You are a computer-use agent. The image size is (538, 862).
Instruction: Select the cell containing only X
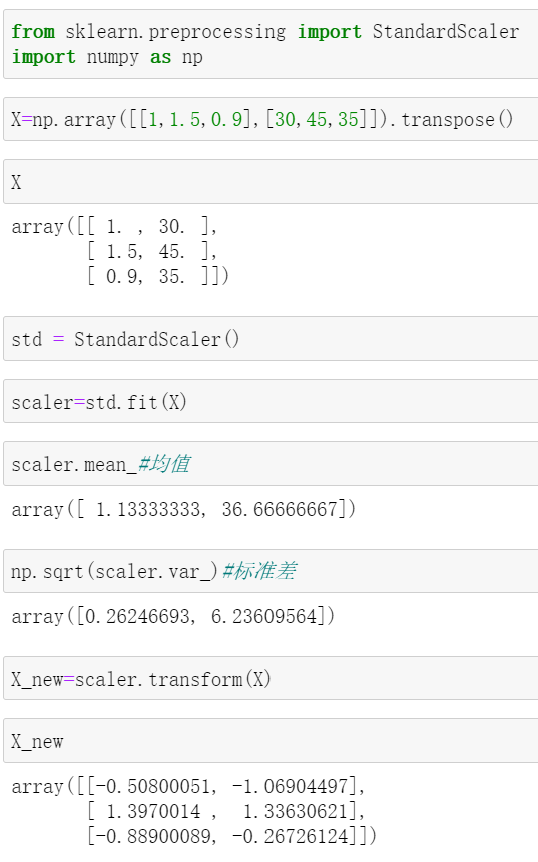coord(270,182)
